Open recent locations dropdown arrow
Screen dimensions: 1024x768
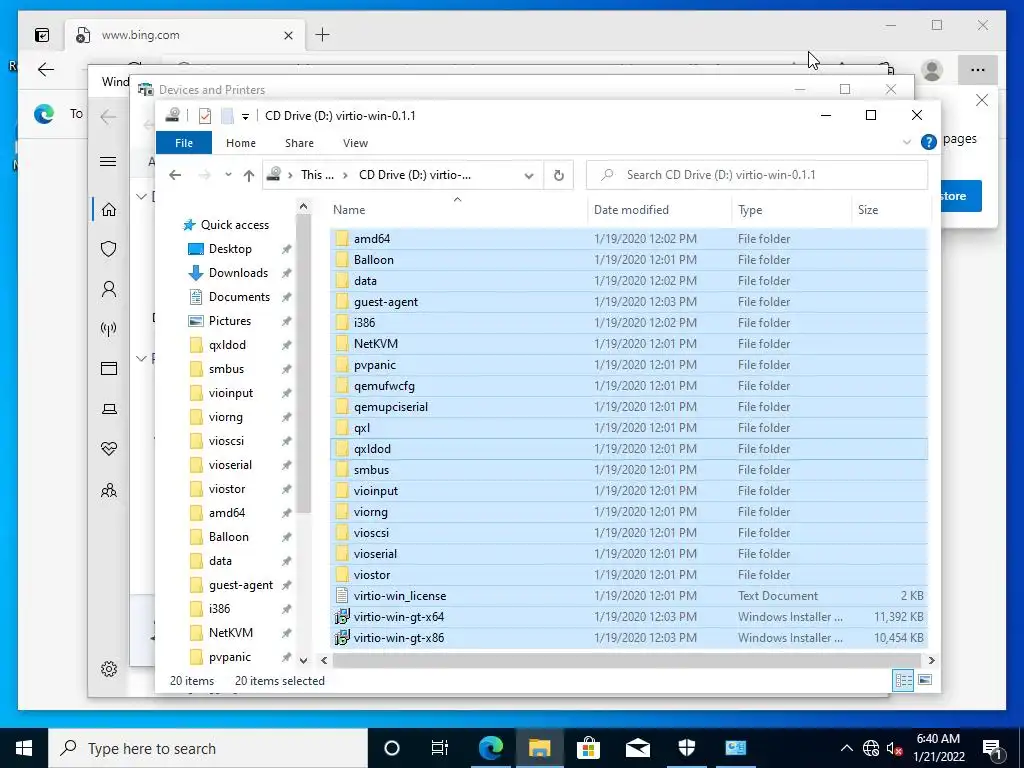(228, 175)
